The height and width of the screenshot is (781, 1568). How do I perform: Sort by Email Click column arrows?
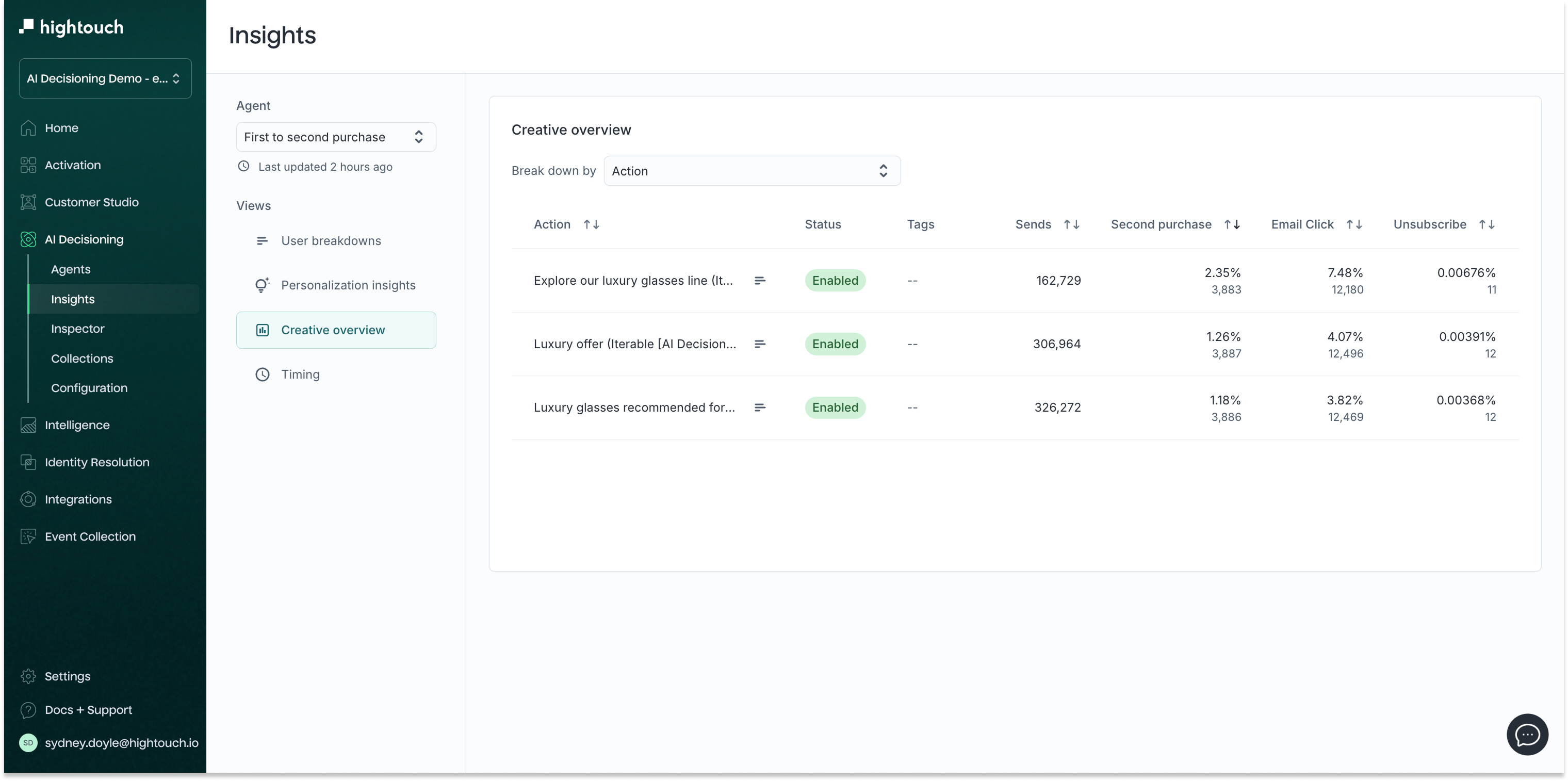tap(1354, 224)
